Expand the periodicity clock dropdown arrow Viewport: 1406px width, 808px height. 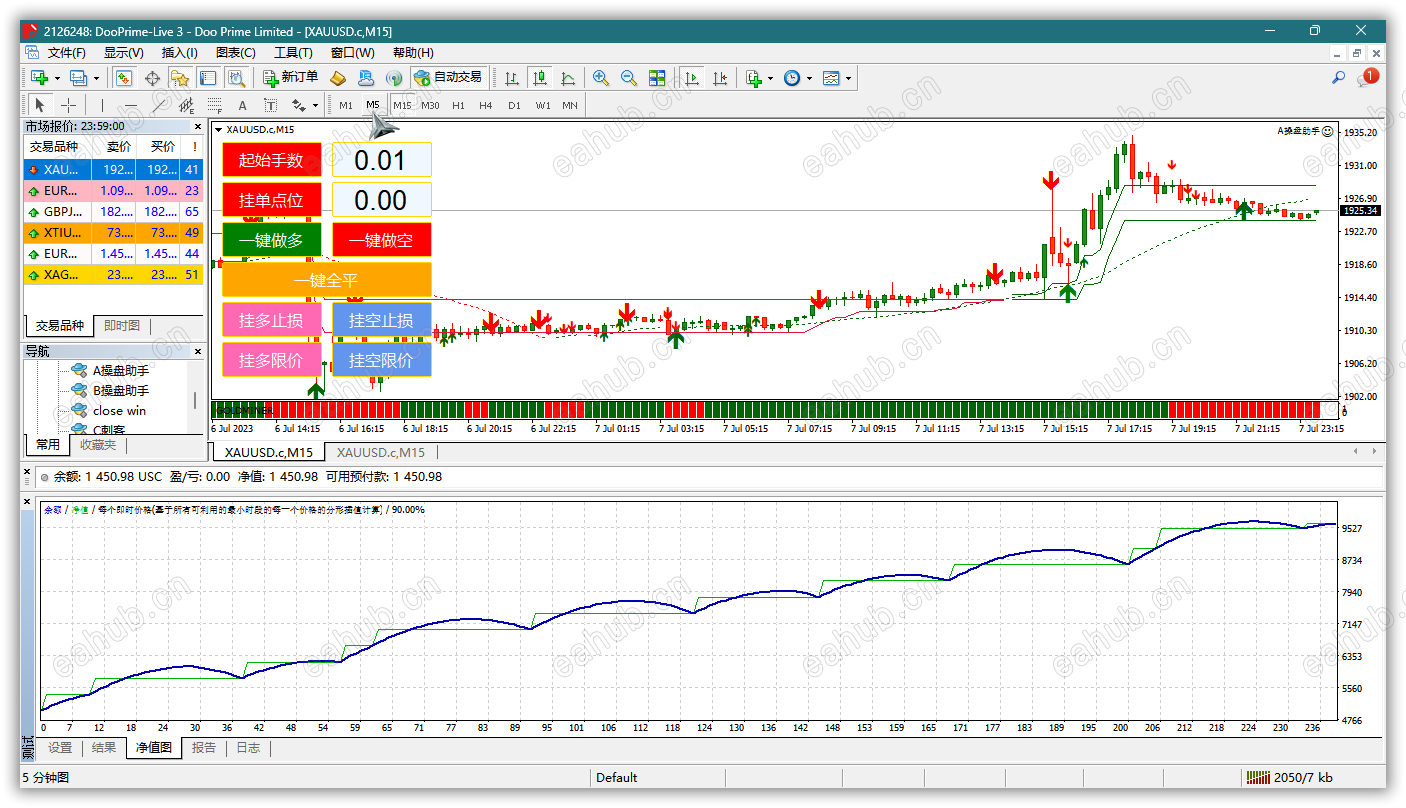point(809,77)
